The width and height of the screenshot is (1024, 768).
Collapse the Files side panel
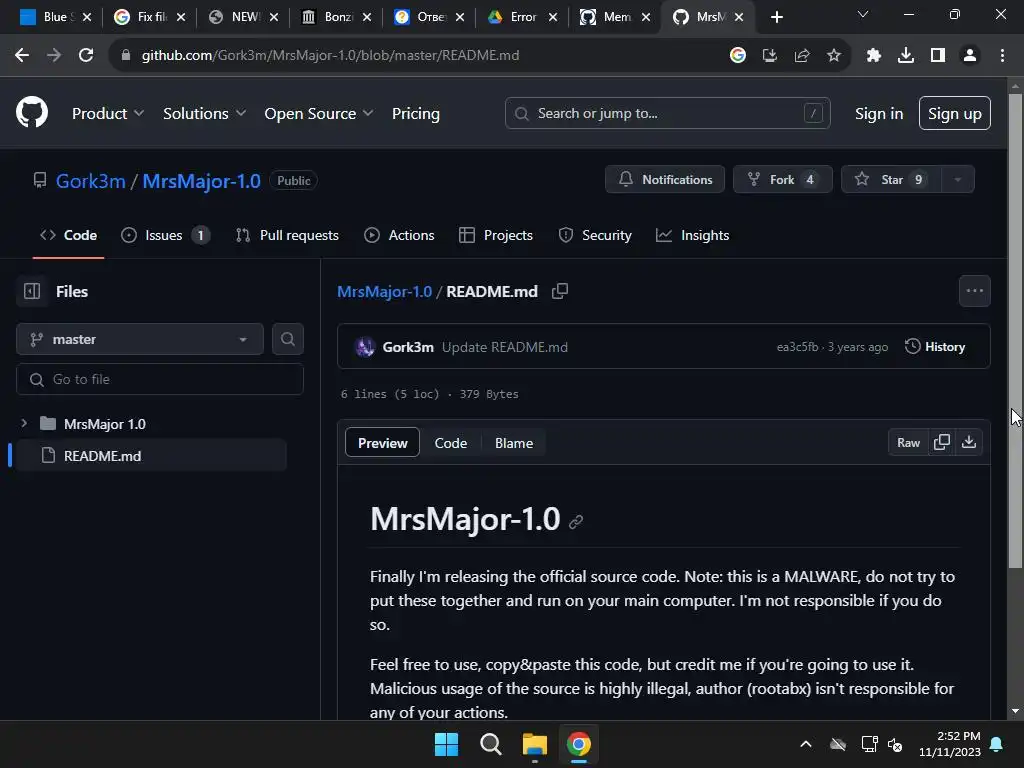click(x=32, y=291)
